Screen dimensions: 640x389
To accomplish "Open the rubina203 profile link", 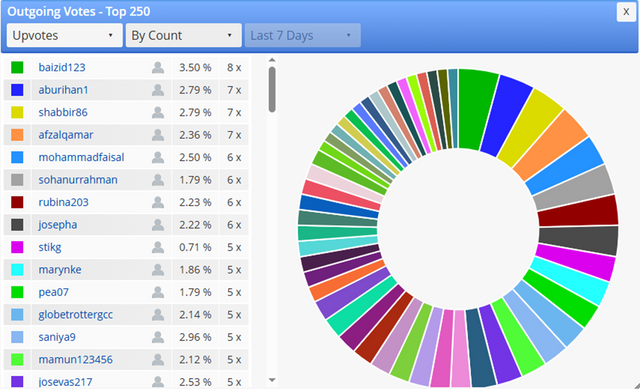I will coord(63,202).
